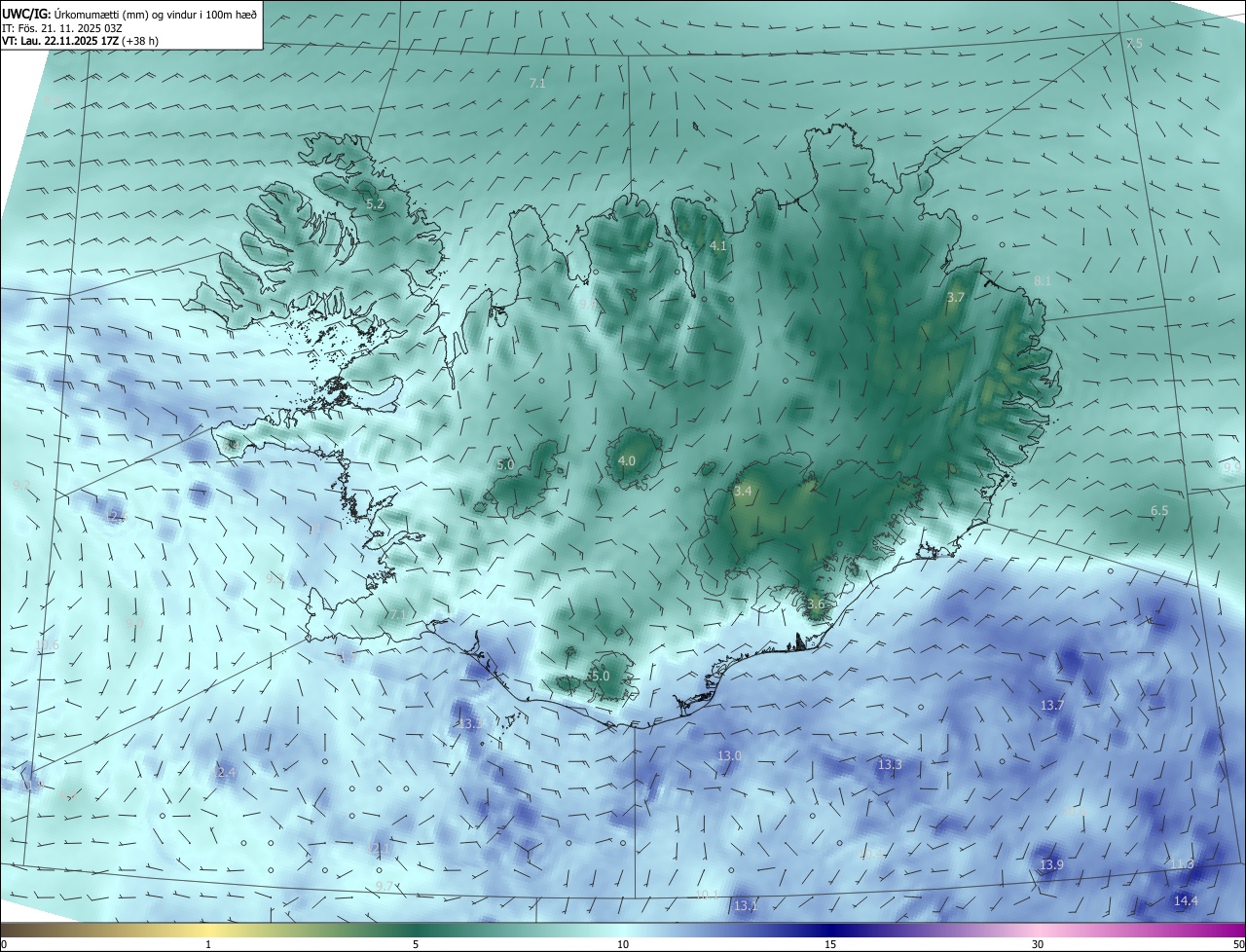The image size is (1246, 952).
Task: Select the 8.1 value off the east coast
Action: [x=1043, y=280]
